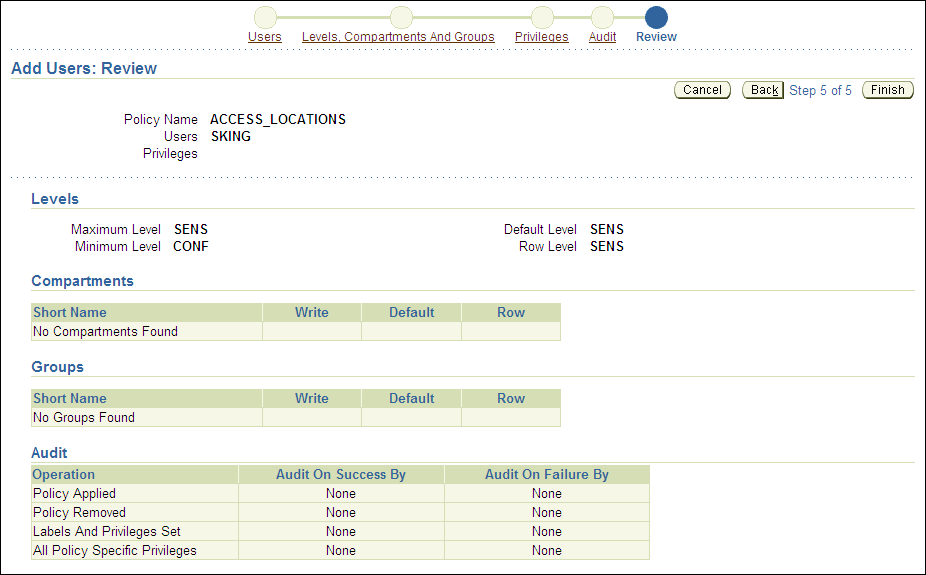Click the Users step circle icon

265,17
